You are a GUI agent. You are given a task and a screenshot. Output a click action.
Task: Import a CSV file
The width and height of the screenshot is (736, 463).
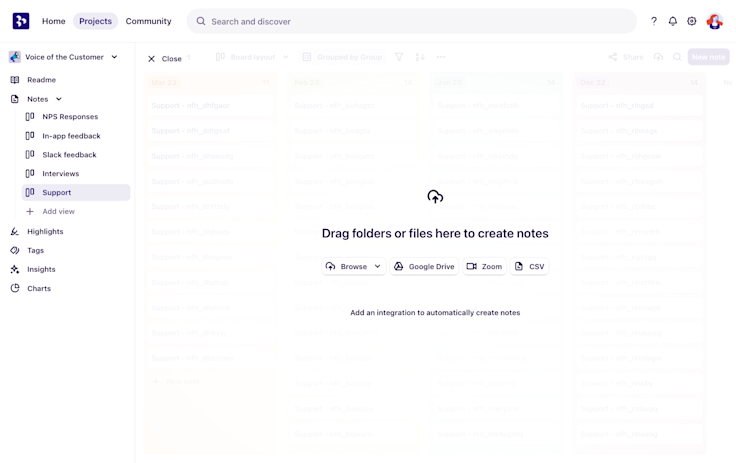pyautogui.click(x=529, y=266)
